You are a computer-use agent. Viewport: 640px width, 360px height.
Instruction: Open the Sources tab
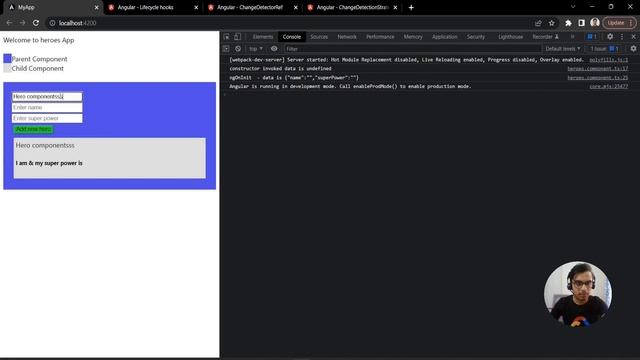(x=319, y=37)
